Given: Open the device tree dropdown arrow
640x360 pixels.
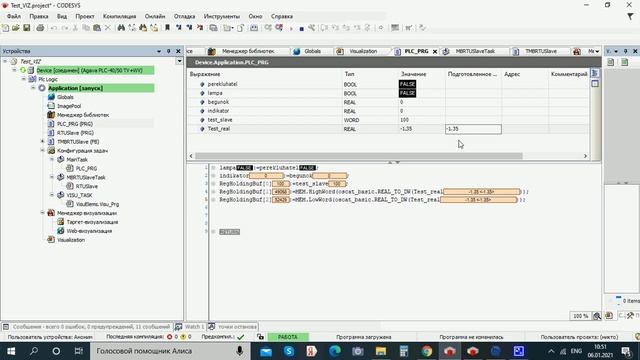Looking at the screenshot, I should point(179,61).
